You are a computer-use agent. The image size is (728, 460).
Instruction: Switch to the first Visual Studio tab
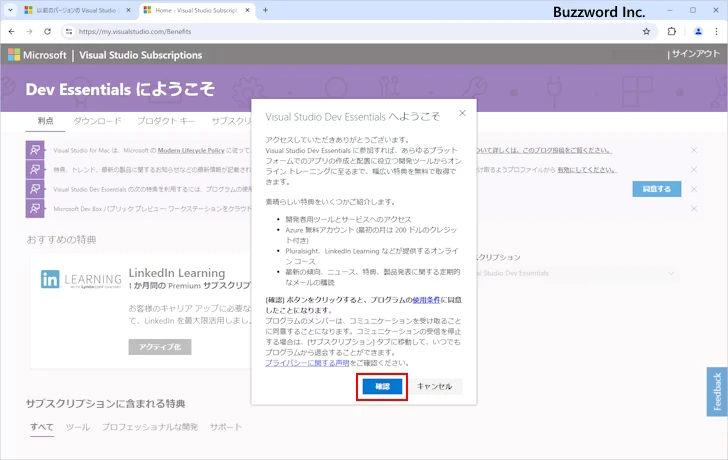[x=77, y=10]
